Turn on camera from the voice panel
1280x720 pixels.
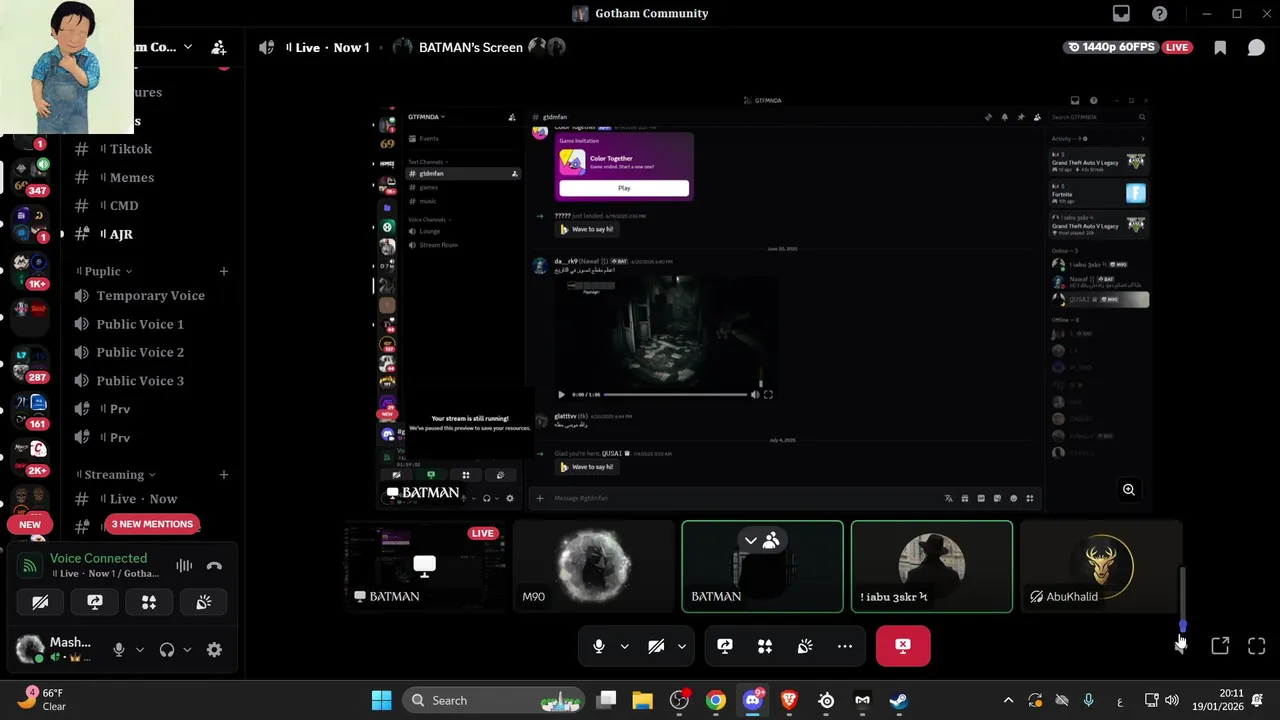pyautogui.click(x=40, y=602)
